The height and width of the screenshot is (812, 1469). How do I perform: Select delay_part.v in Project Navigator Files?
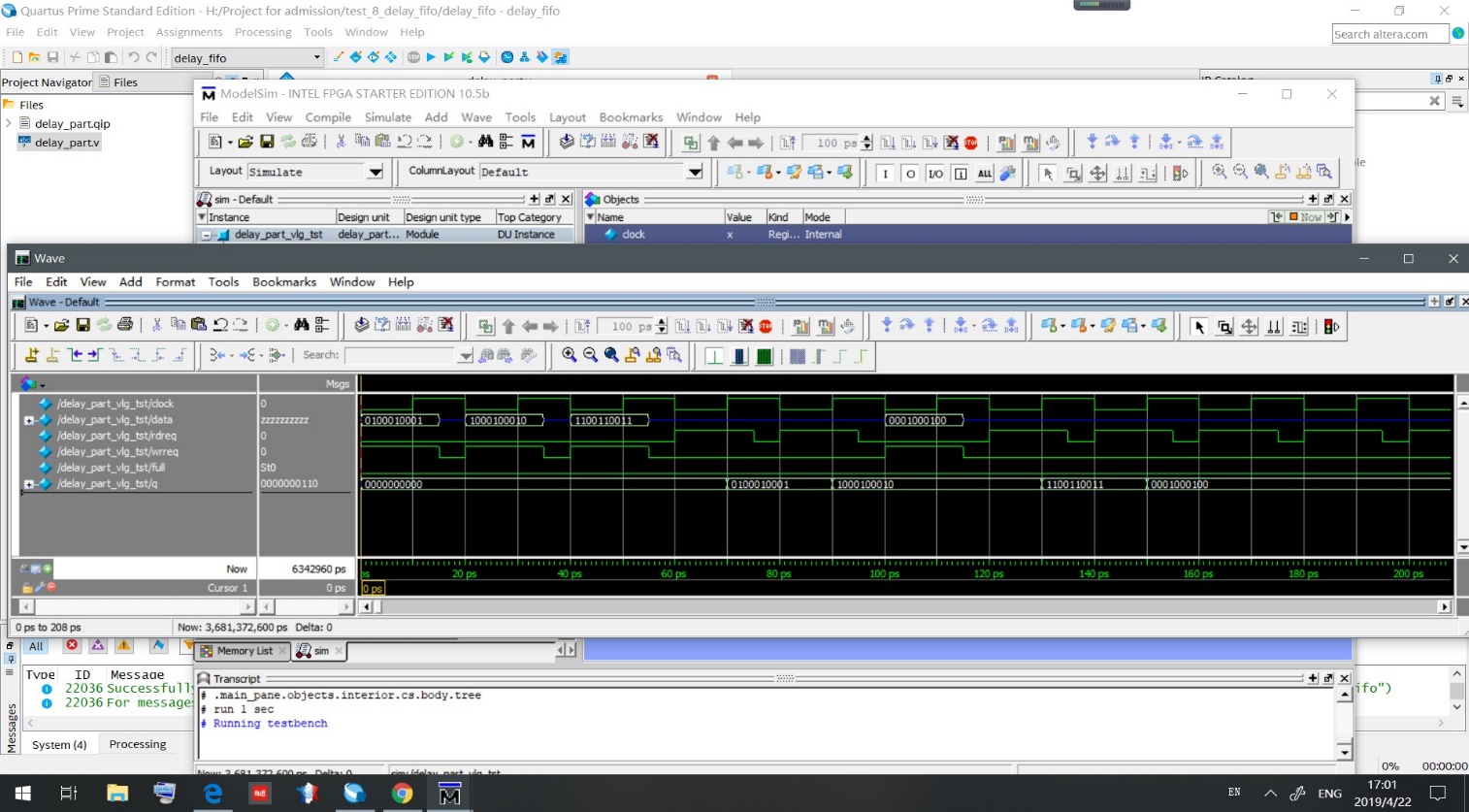pyautogui.click(x=66, y=143)
